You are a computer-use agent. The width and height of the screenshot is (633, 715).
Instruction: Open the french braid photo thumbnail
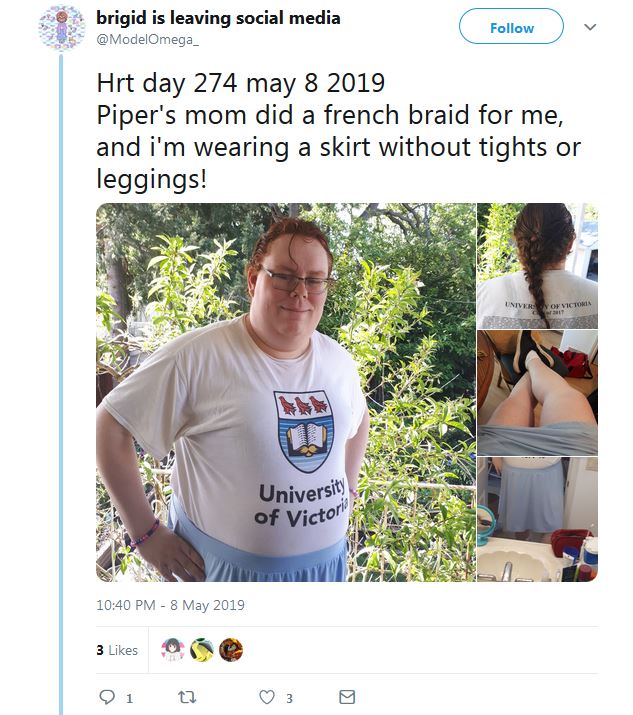tap(537, 266)
